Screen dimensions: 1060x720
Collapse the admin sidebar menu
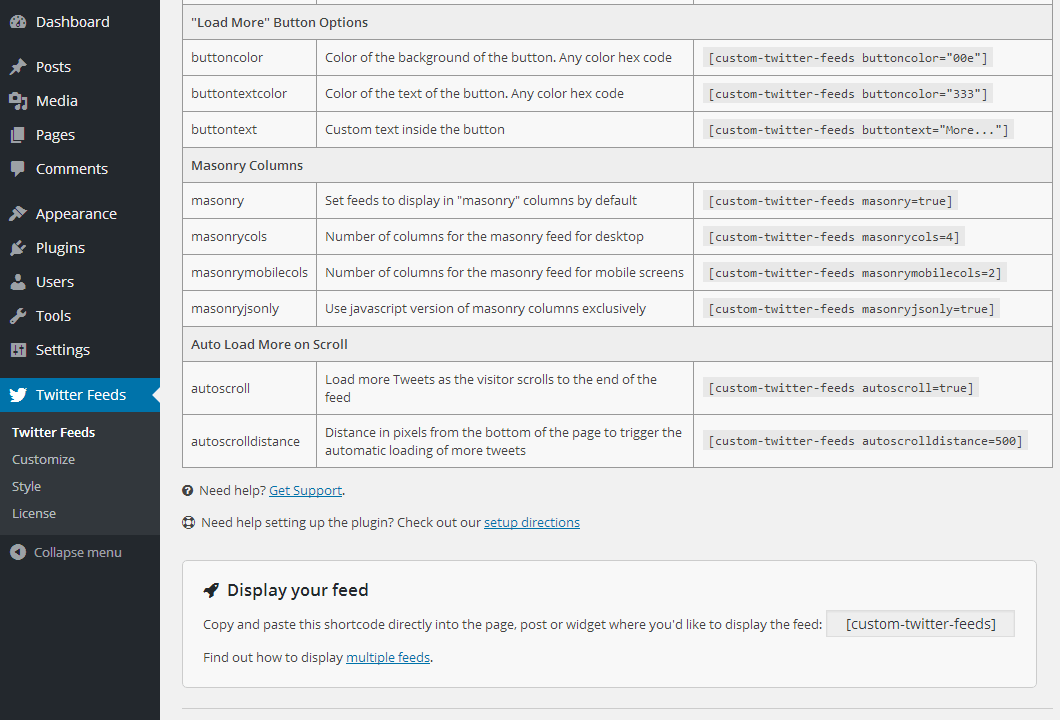(x=66, y=552)
